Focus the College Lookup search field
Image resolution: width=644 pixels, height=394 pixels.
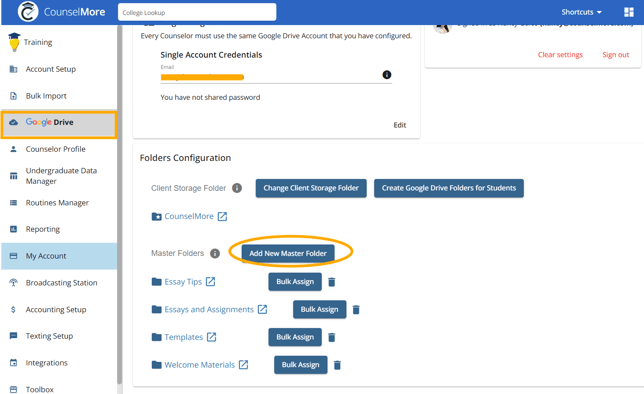pos(197,12)
